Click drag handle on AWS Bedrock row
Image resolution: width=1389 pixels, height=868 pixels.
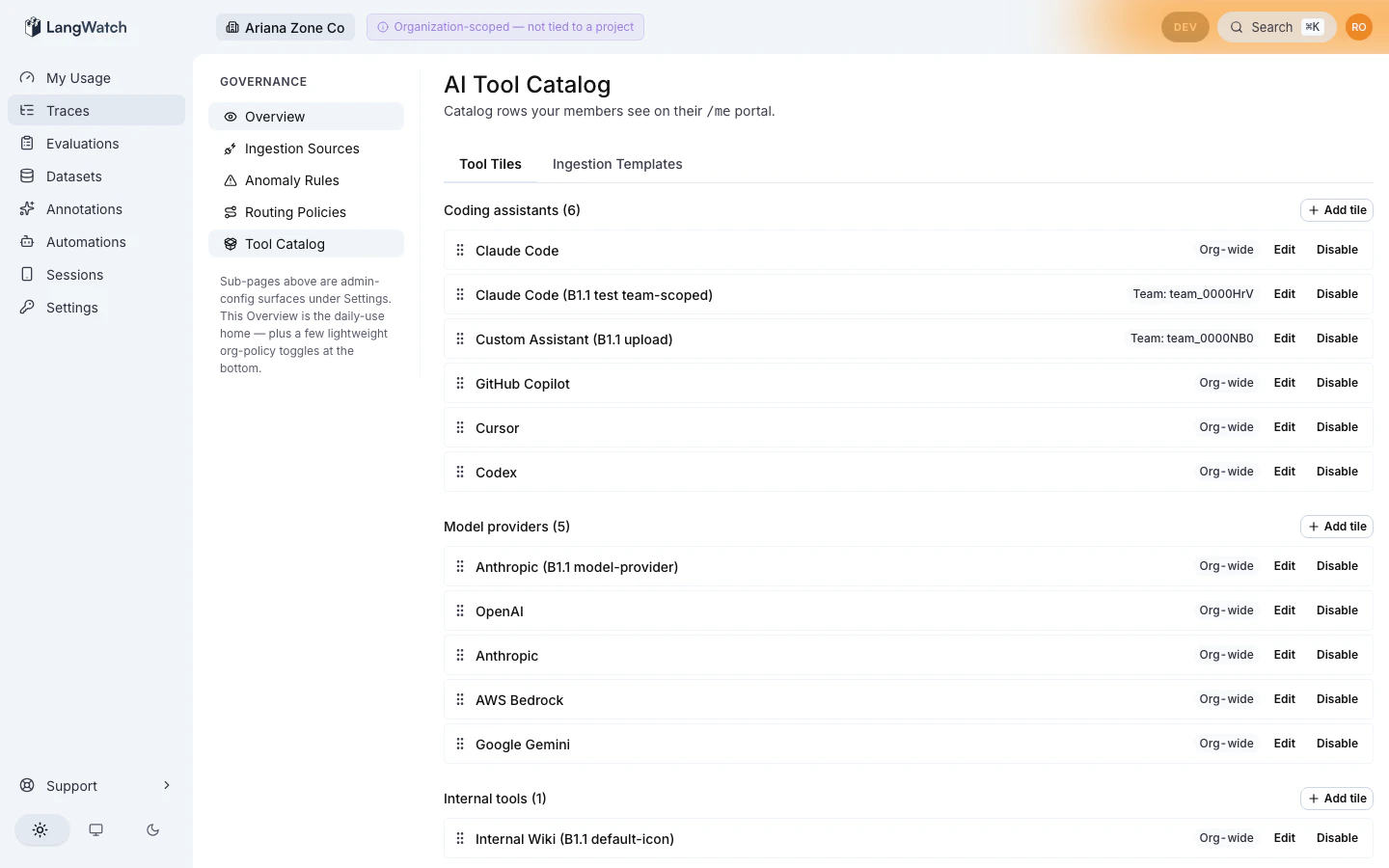pos(460,699)
